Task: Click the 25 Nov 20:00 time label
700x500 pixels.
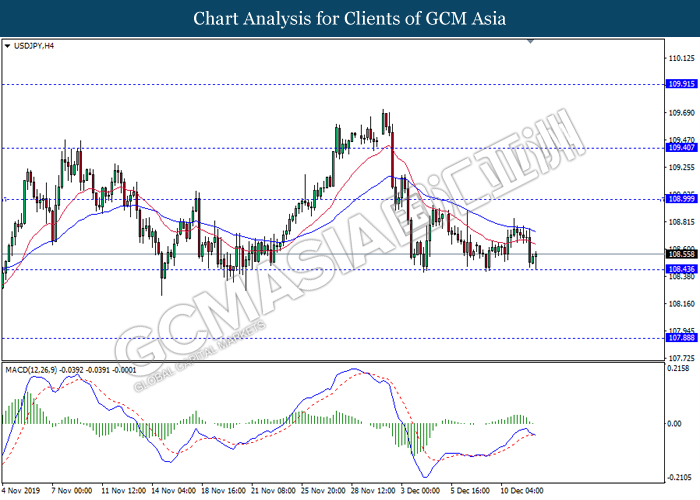Action: 323,491
